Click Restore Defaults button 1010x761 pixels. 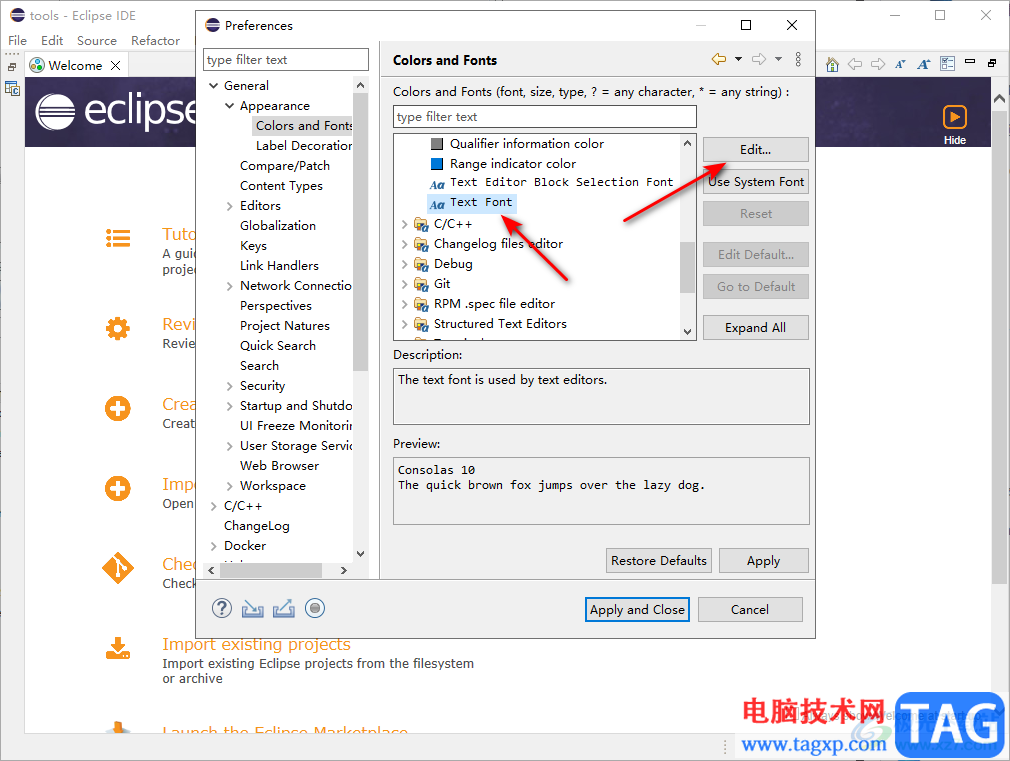(x=659, y=561)
